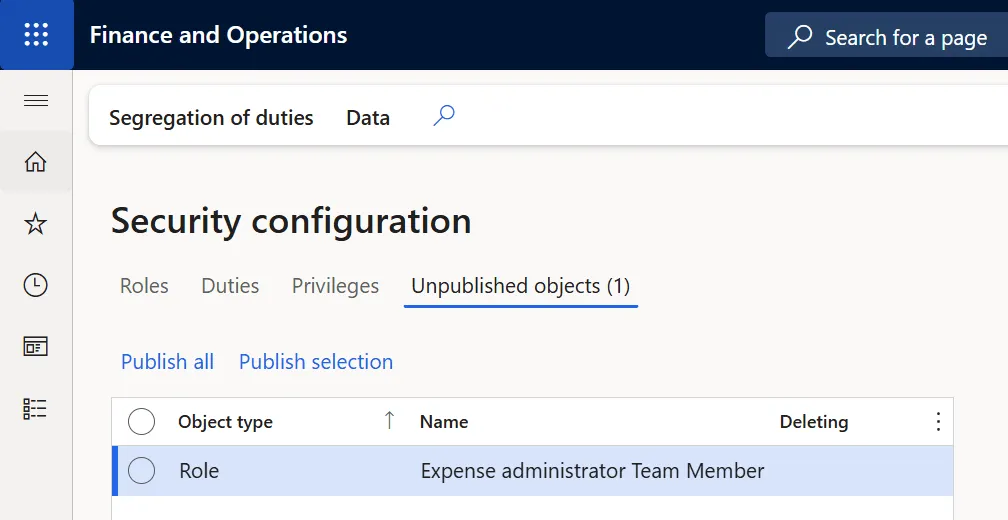This screenshot has width=1008, height=520.
Task: Select the Role row checkbox circle
Action: coord(141,471)
